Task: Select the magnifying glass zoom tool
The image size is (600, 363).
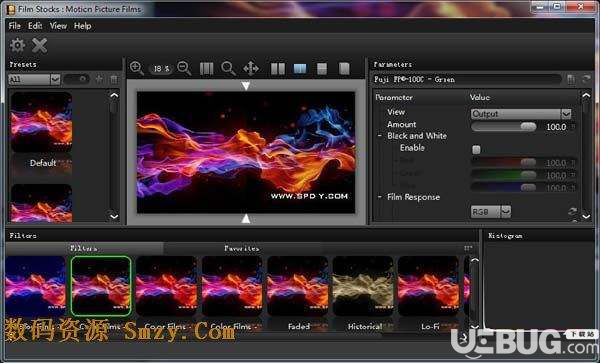Action: 228,68
